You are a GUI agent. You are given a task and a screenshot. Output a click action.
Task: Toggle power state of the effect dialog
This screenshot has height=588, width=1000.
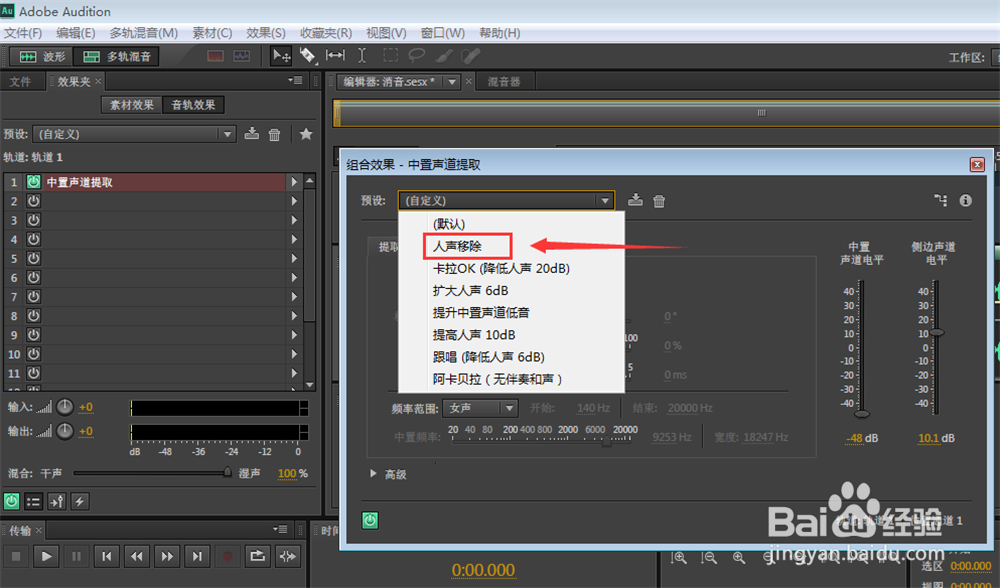coord(371,520)
